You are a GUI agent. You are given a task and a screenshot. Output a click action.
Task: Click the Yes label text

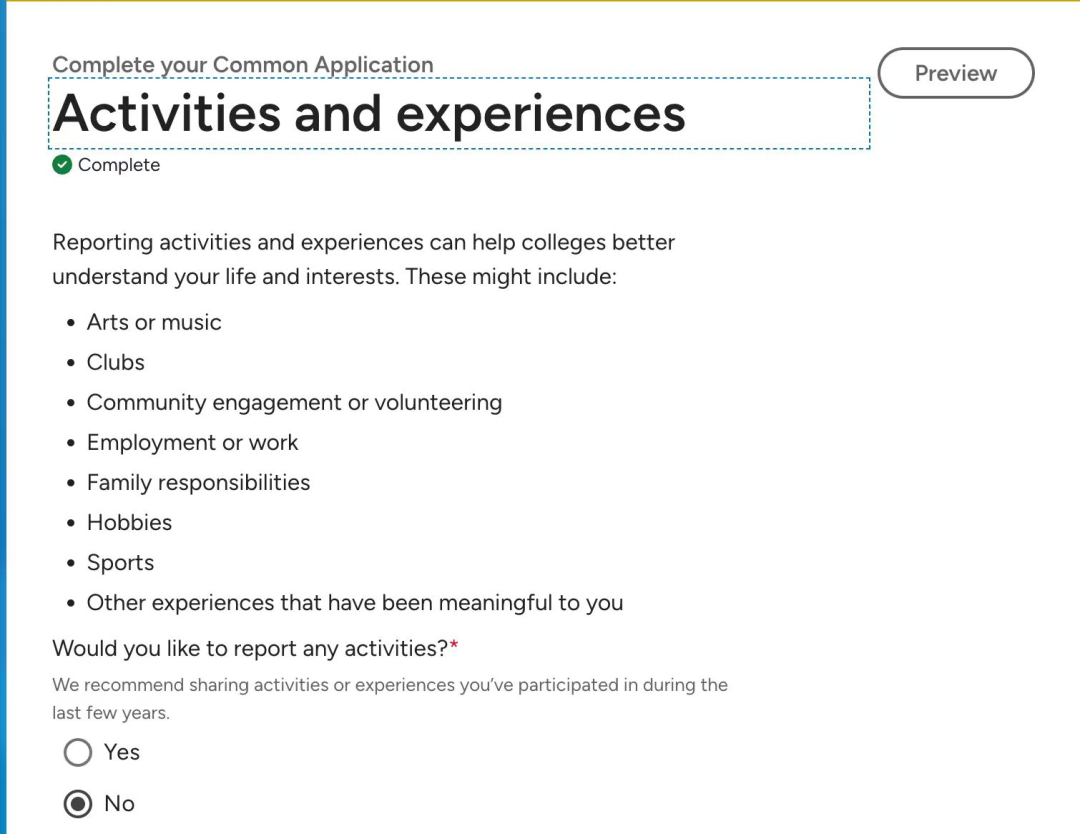pos(122,752)
